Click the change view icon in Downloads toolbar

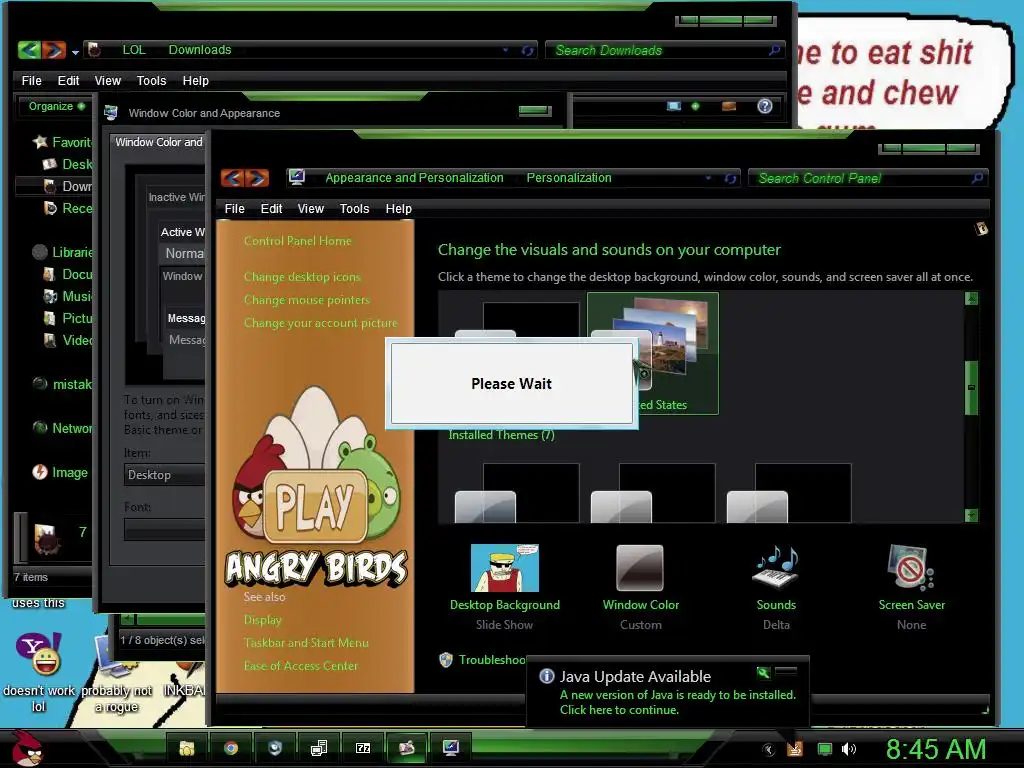click(x=673, y=106)
